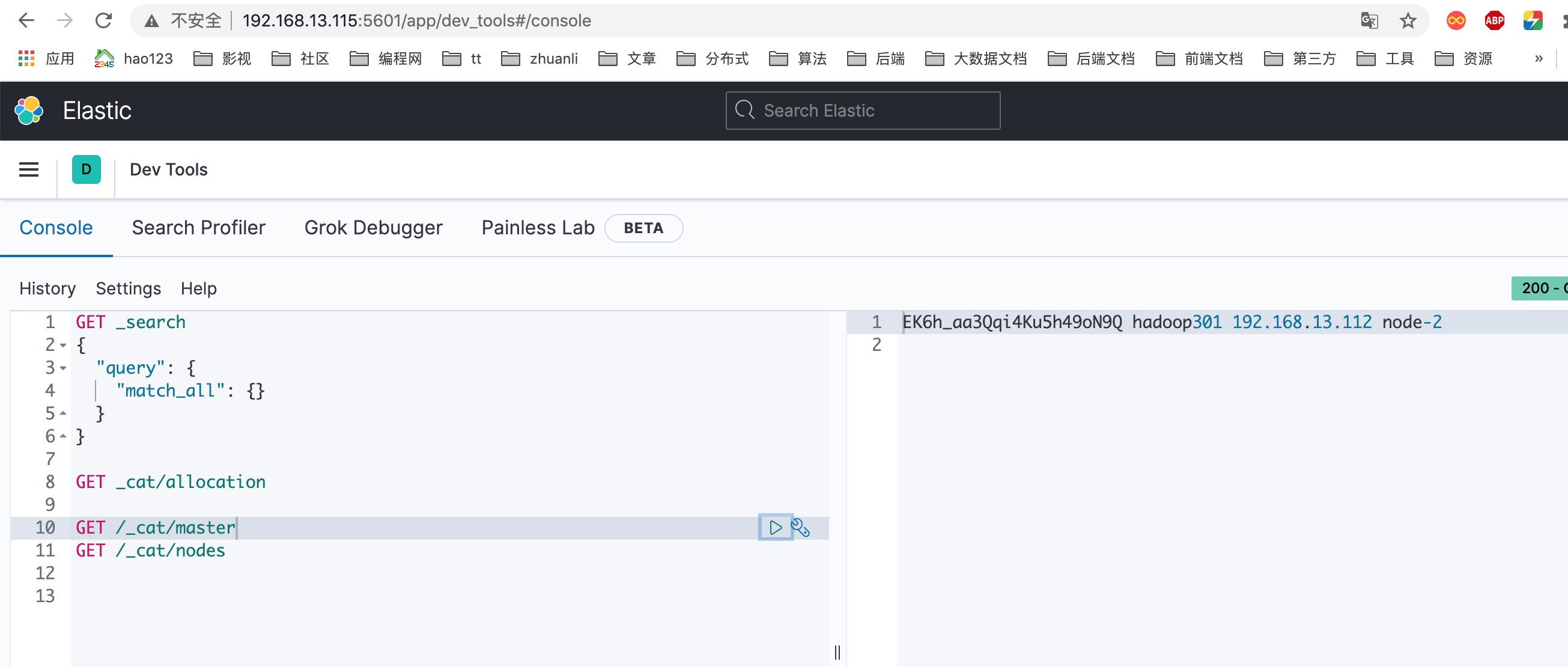Click the browser reload icon
Screen dimensions: 1568x667
pyautogui.click(x=103, y=20)
